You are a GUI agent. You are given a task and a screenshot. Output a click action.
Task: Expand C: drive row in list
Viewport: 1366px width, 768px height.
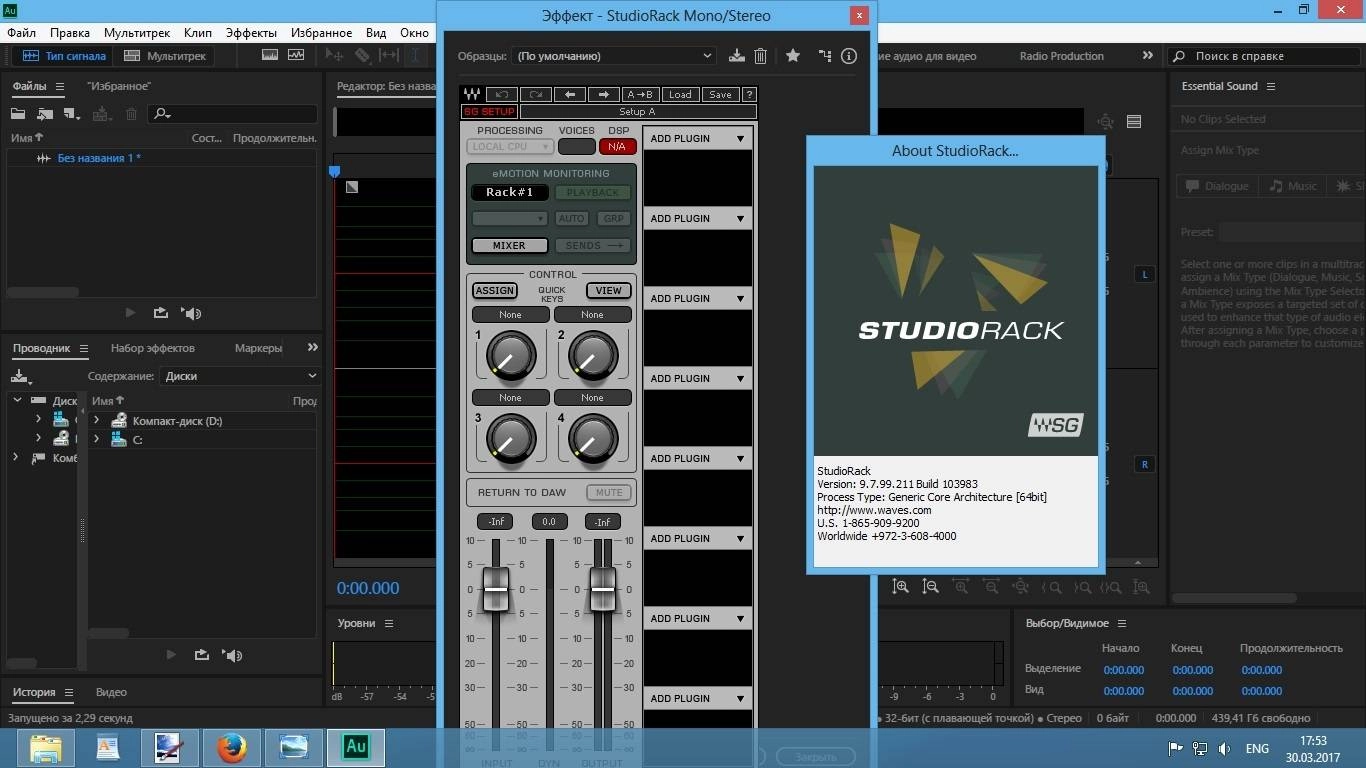pyautogui.click(x=97, y=439)
